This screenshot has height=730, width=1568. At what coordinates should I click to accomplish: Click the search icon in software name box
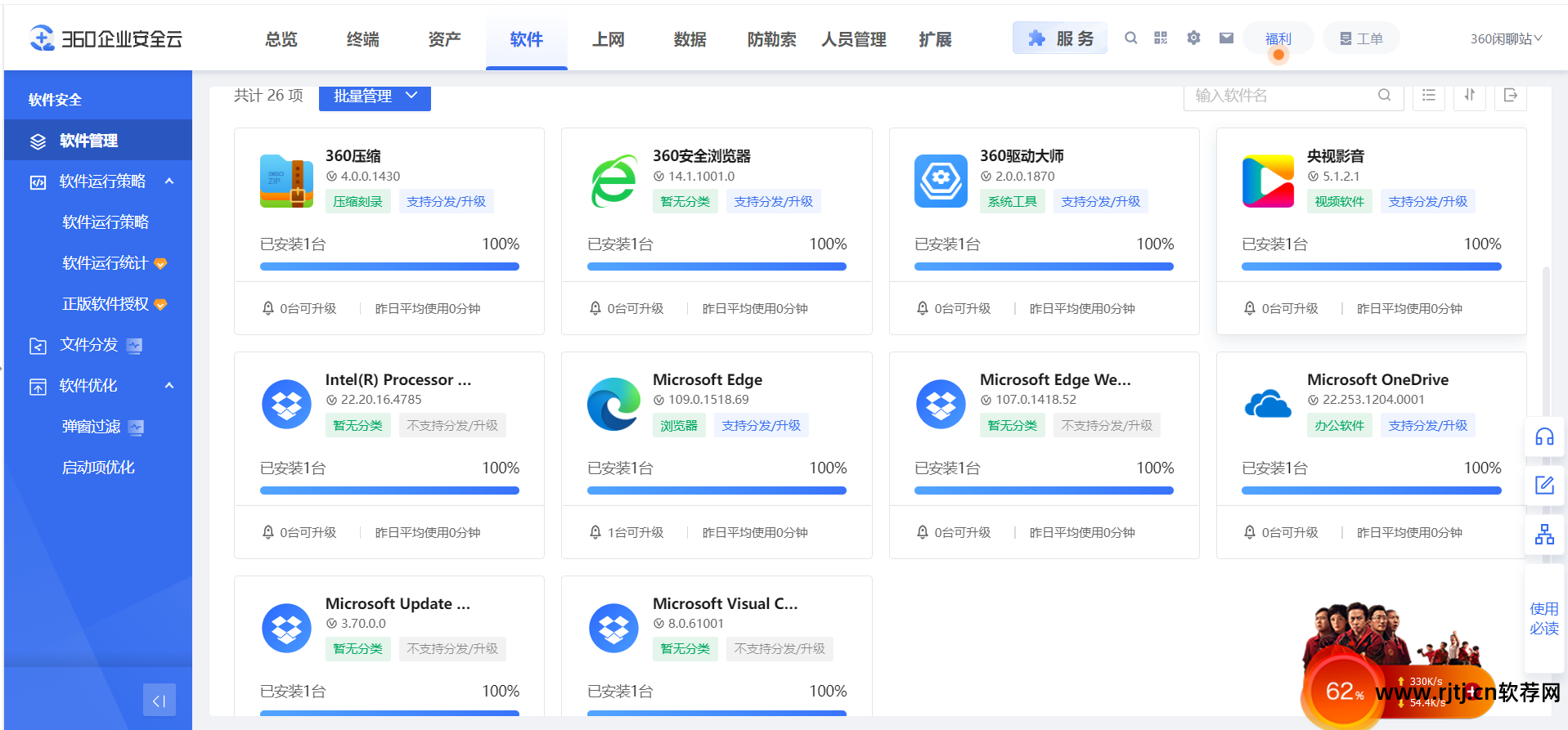click(1385, 95)
